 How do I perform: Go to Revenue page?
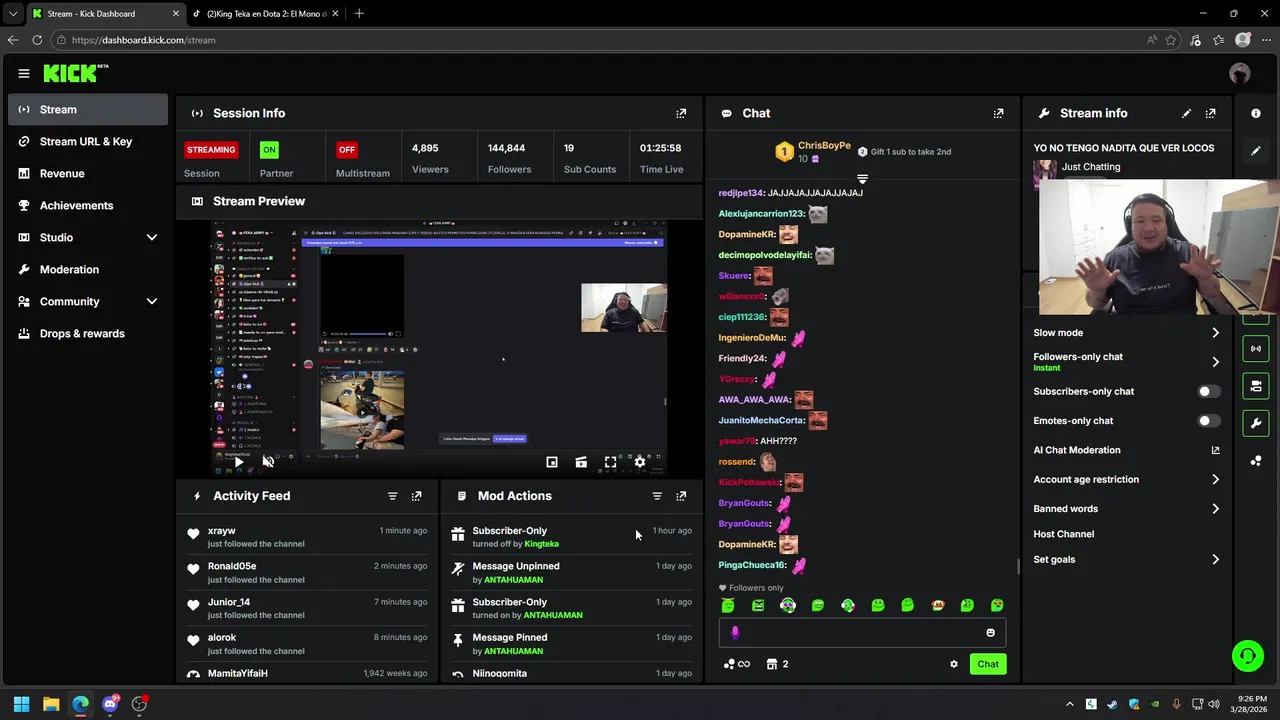pyautogui.click(x=88, y=173)
